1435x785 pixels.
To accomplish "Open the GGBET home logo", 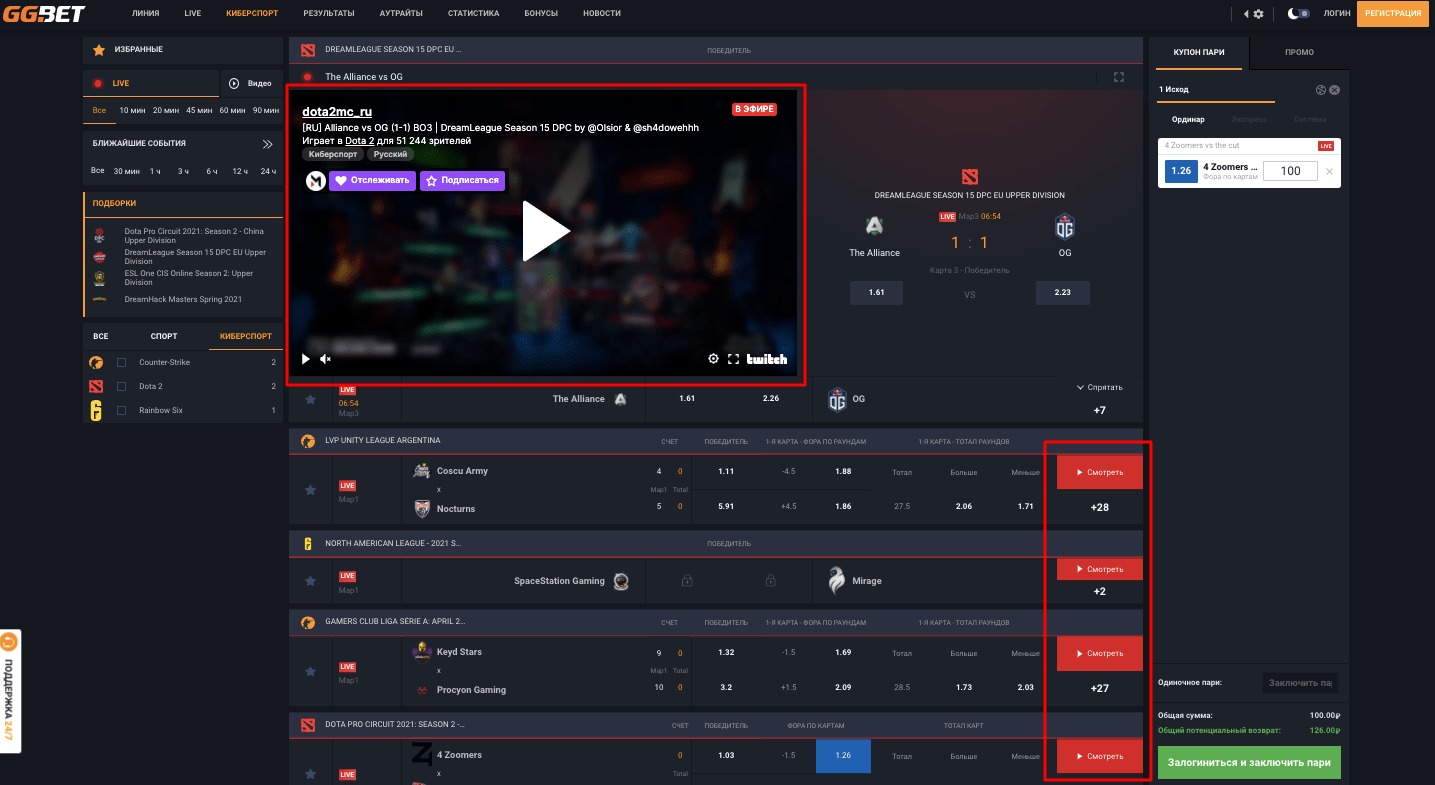I will (x=43, y=14).
